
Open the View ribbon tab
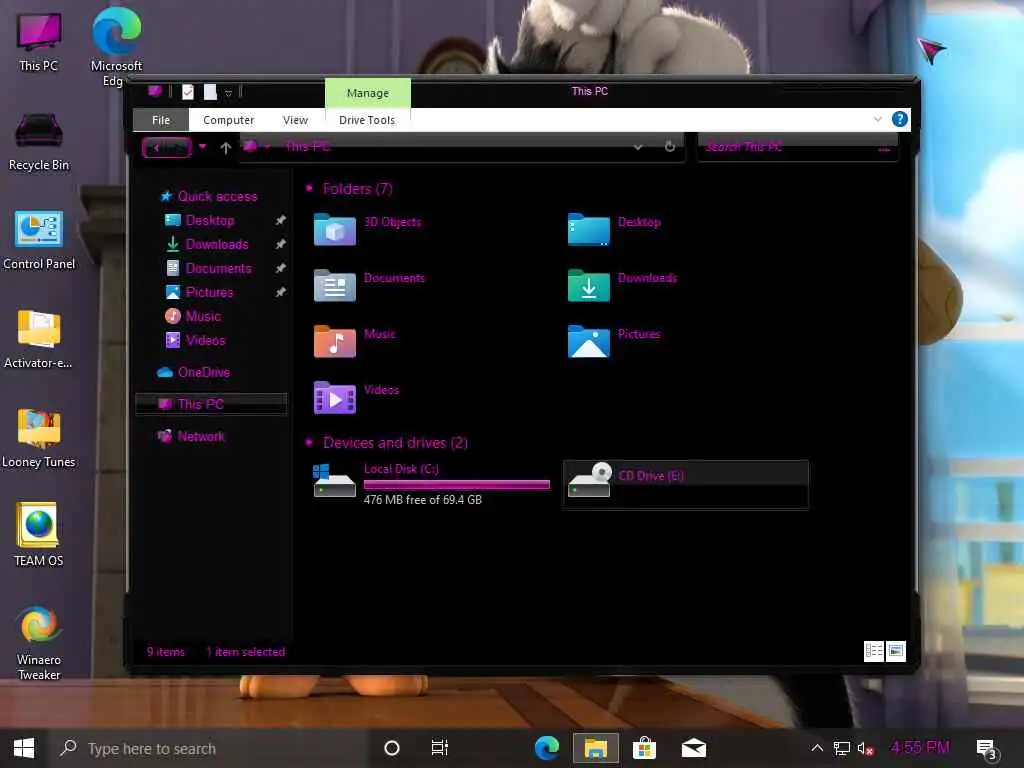(x=295, y=120)
